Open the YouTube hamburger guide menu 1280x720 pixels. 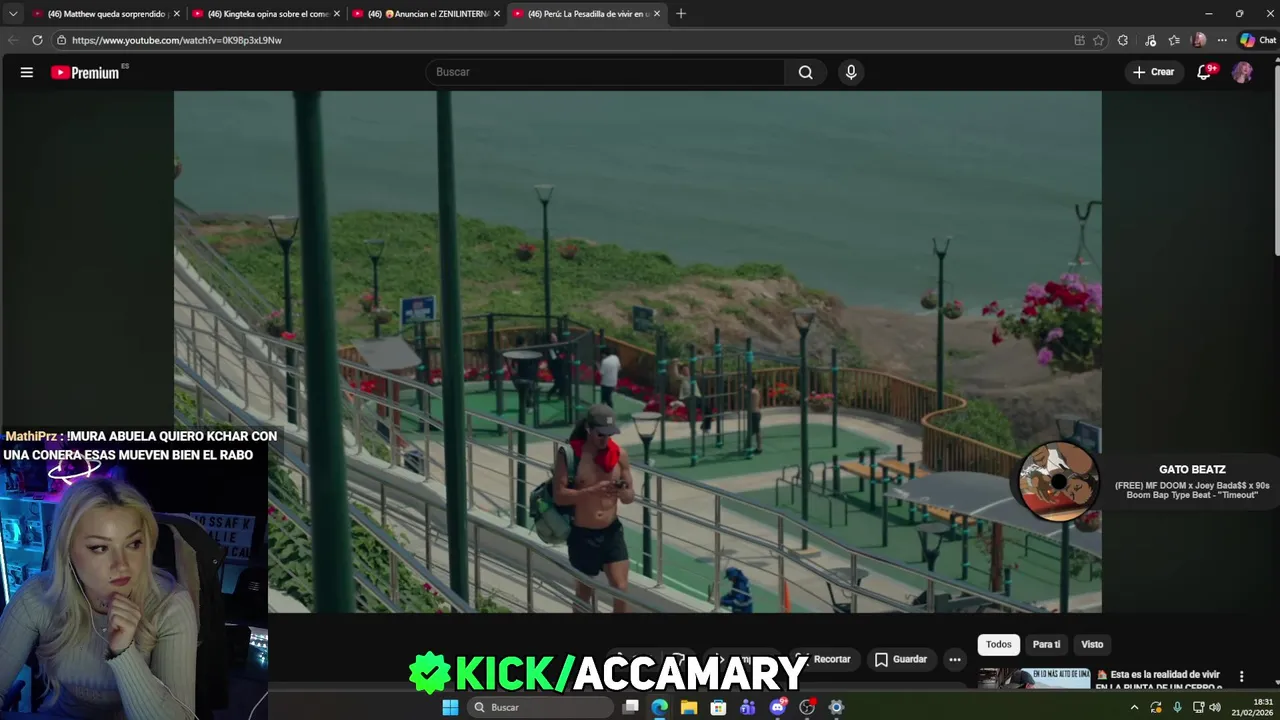click(27, 72)
